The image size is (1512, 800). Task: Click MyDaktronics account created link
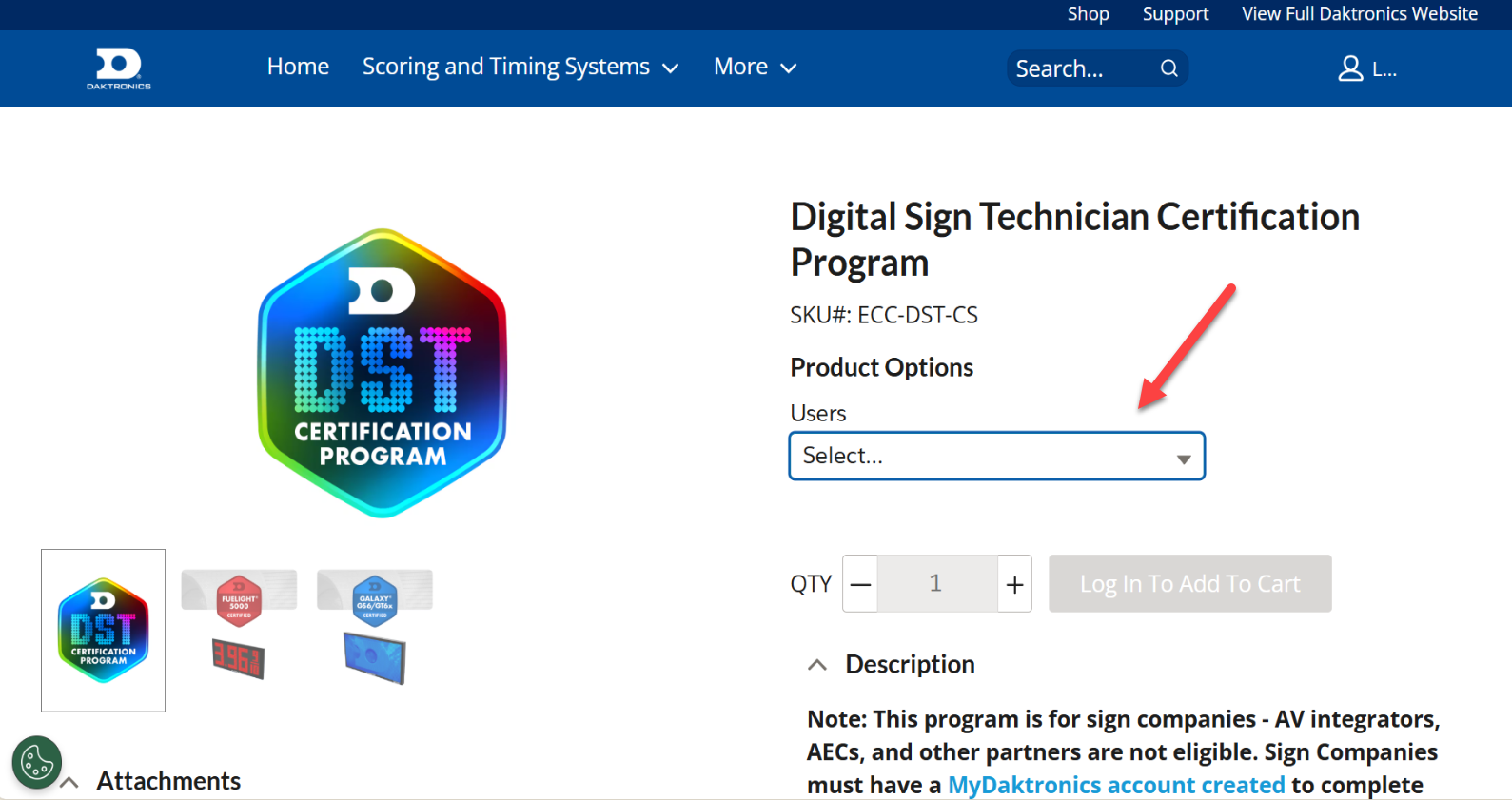click(x=1116, y=785)
